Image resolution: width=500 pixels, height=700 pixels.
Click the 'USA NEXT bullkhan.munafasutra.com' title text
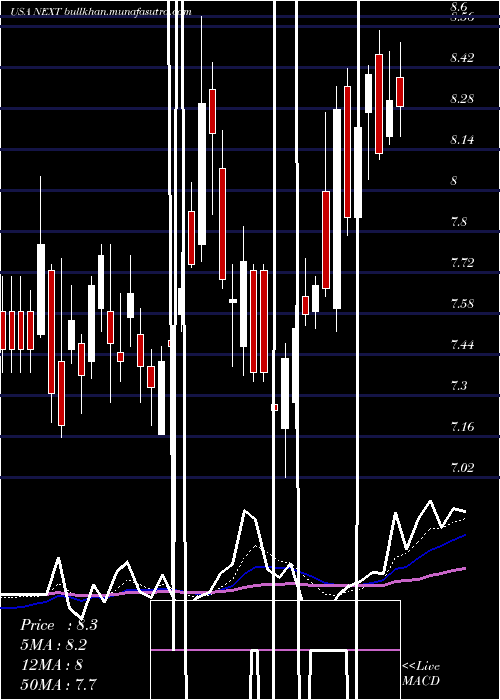click(101, 12)
